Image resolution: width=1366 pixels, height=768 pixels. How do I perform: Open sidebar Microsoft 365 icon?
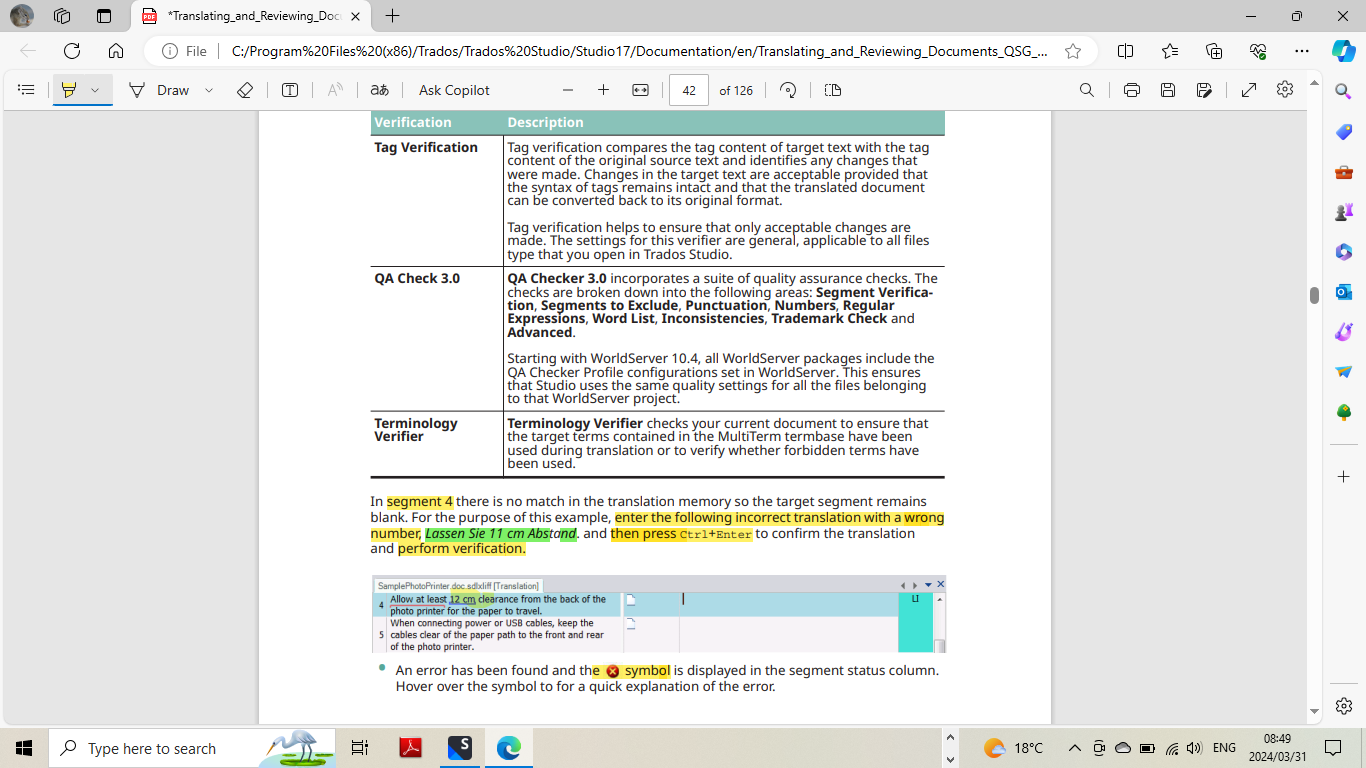(1344, 252)
